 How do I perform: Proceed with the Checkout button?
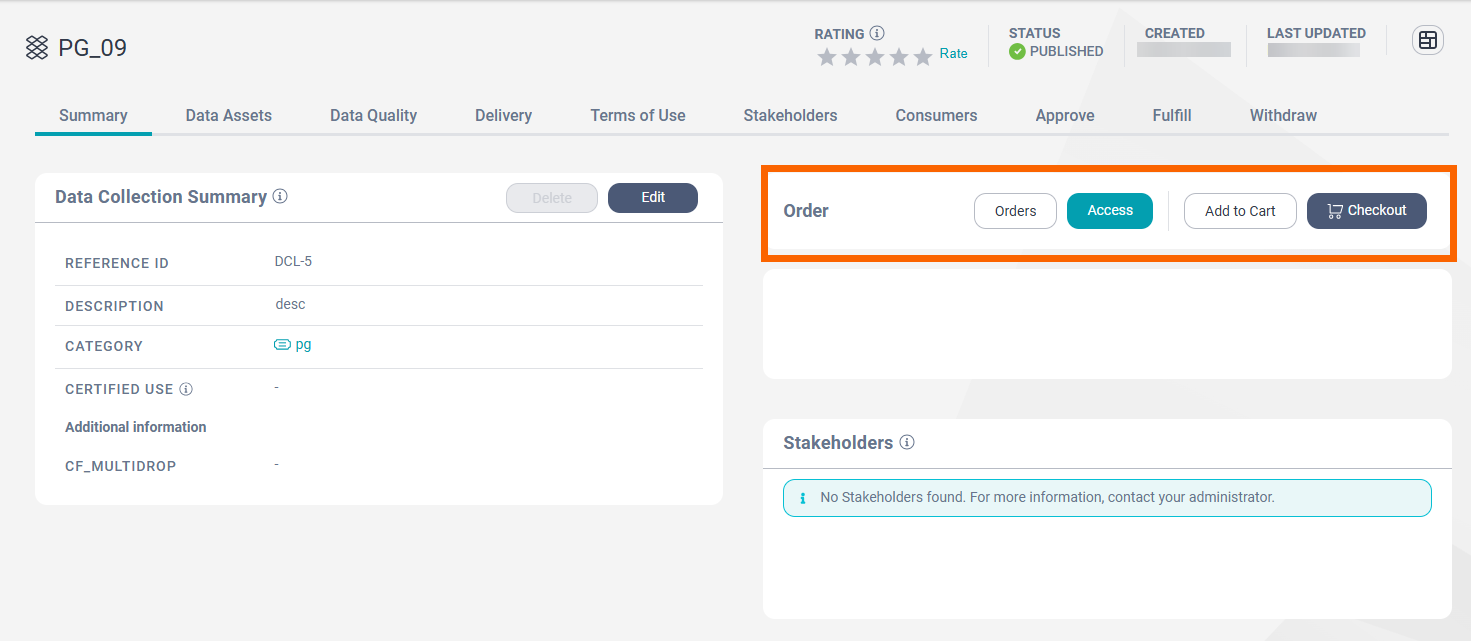pyautogui.click(x=1367, y=211)
